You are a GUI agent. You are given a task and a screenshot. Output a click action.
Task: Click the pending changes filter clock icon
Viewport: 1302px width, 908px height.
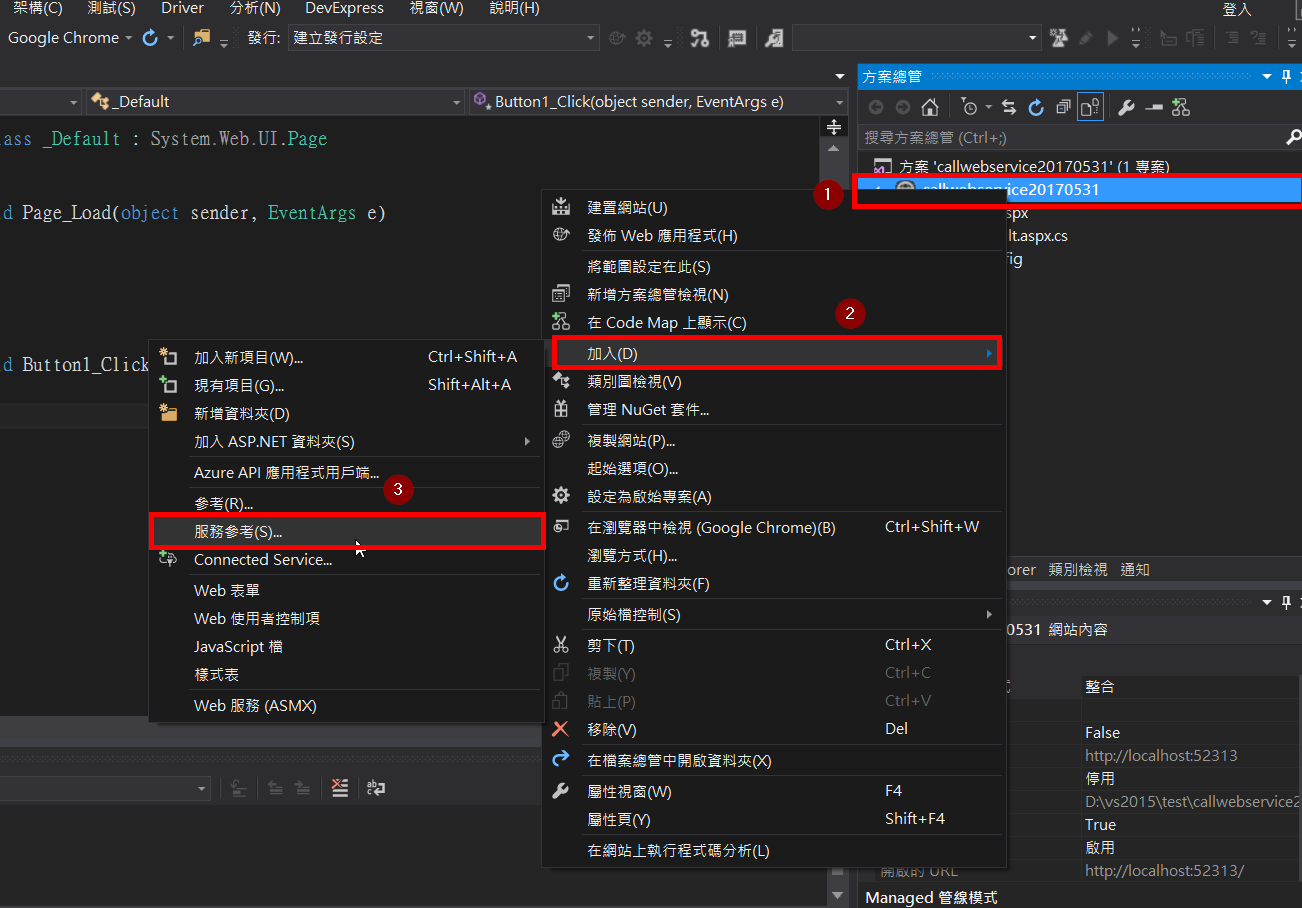point(968,107)
